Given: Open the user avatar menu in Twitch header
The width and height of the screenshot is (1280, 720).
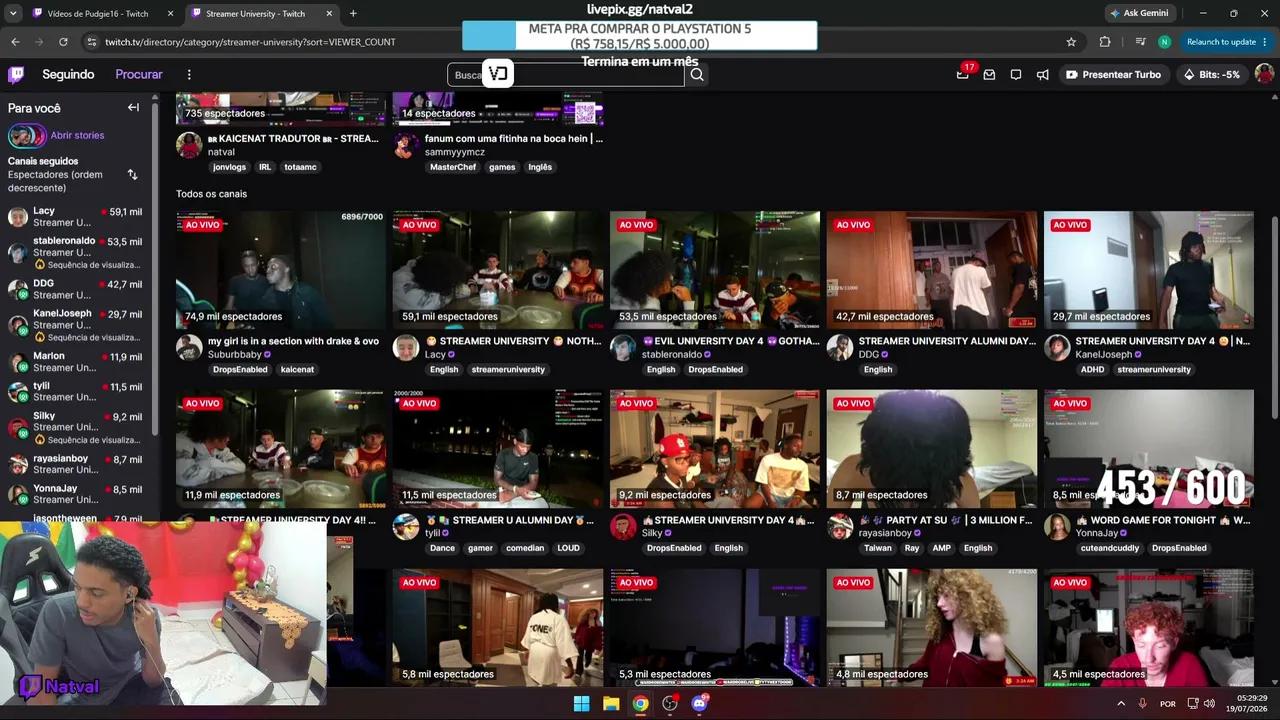Looking at the screenshot, I should (x=1264, y=74).
